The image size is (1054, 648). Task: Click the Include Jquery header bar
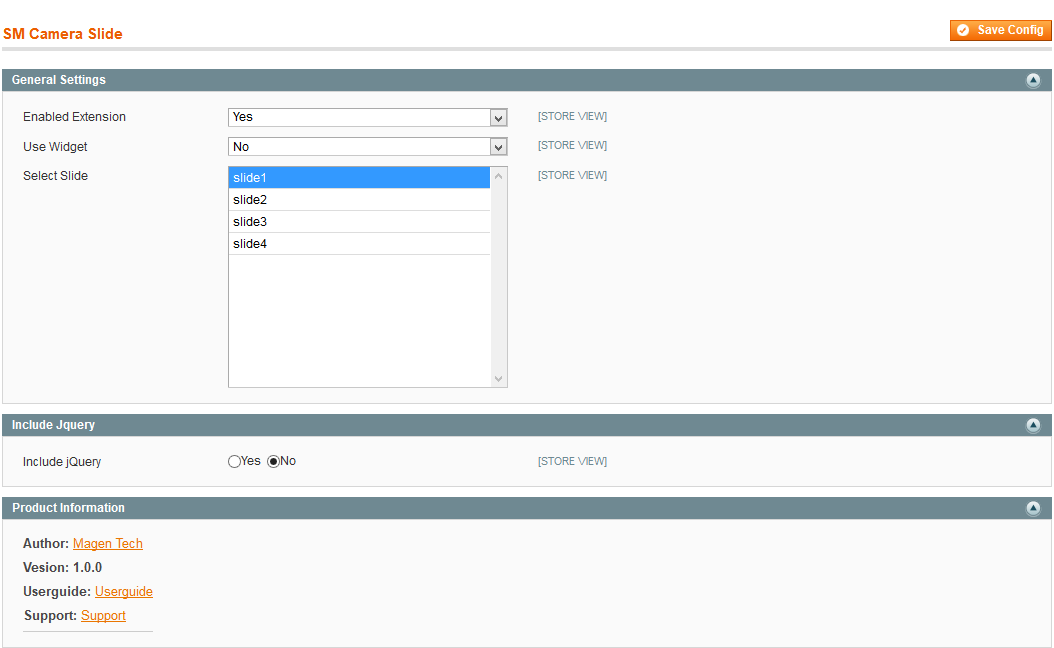(526, 426)
